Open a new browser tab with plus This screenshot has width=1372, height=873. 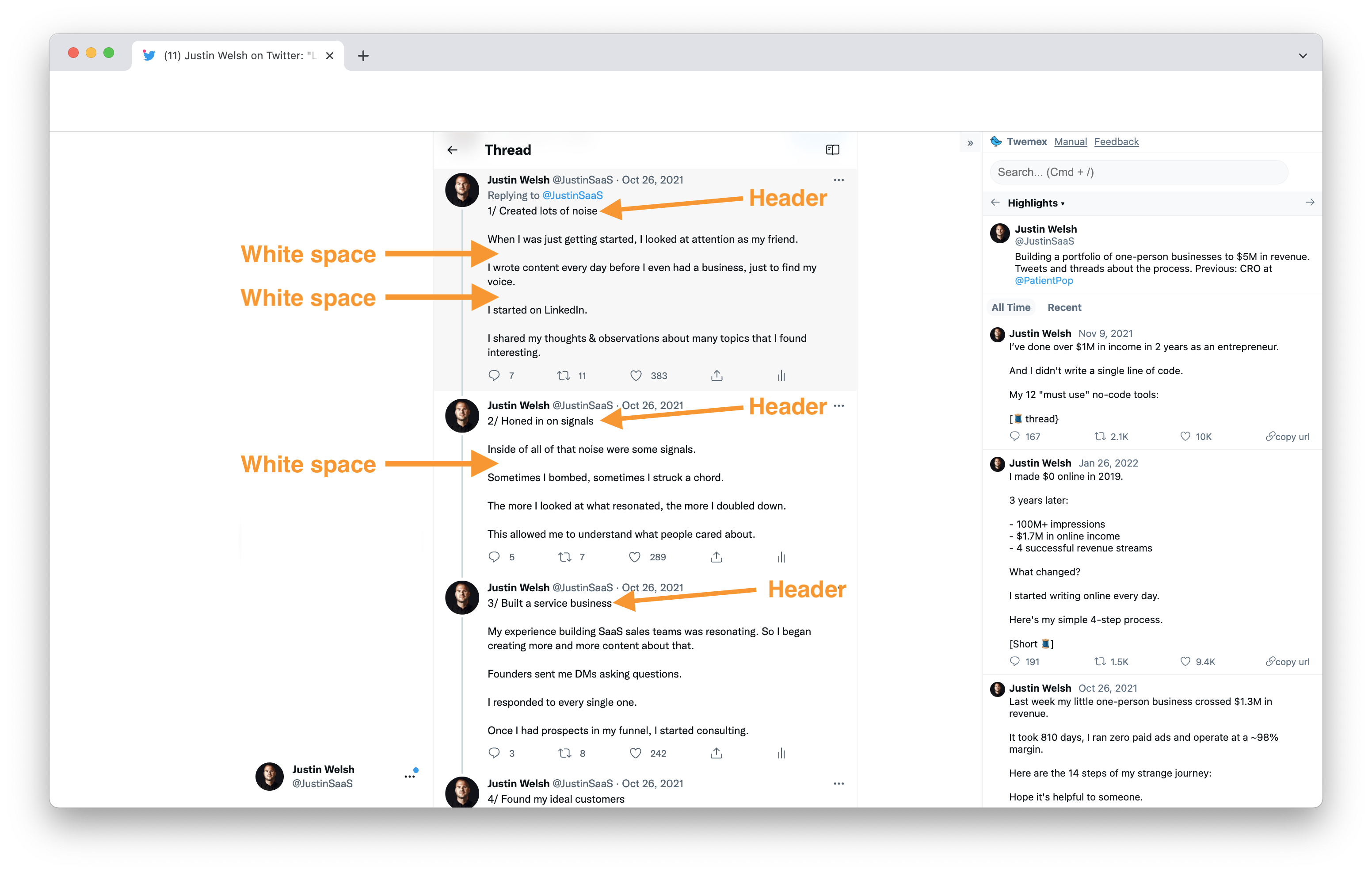363,56
